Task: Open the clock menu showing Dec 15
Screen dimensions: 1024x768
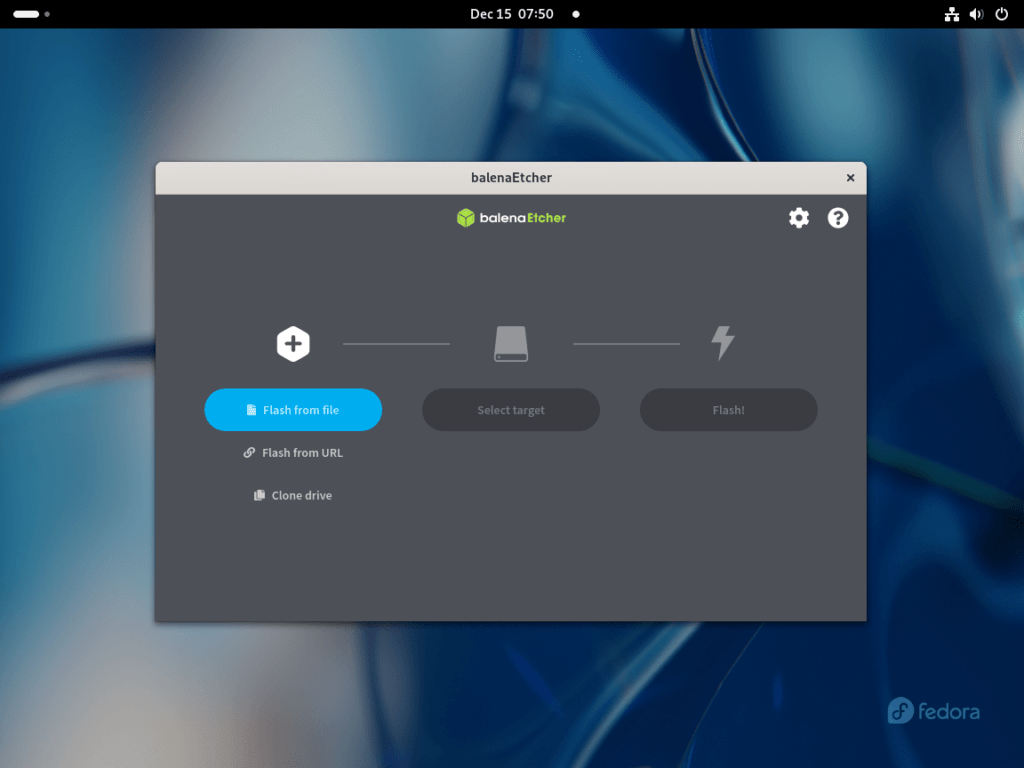Action: coord(512,14)
